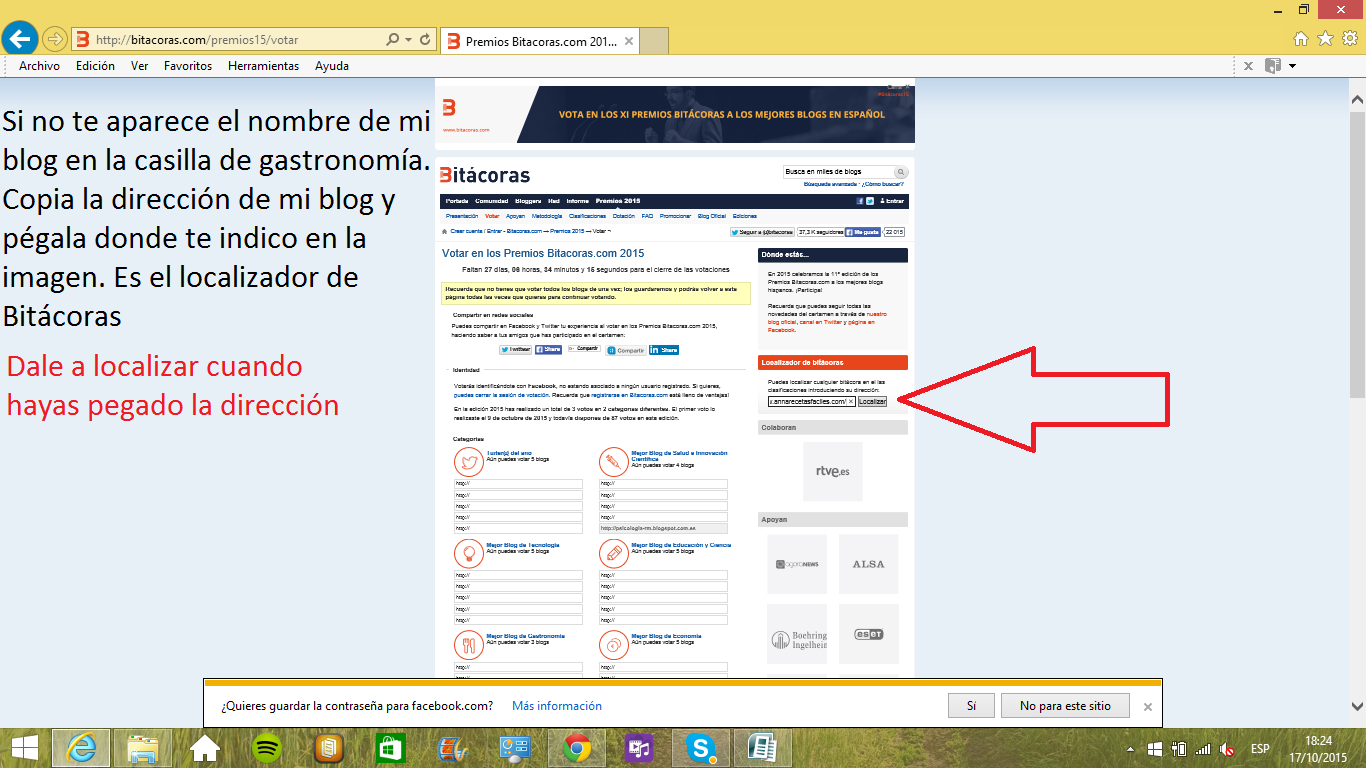Click the vertical scrollbar up arrow

[x=1357, y=101]
